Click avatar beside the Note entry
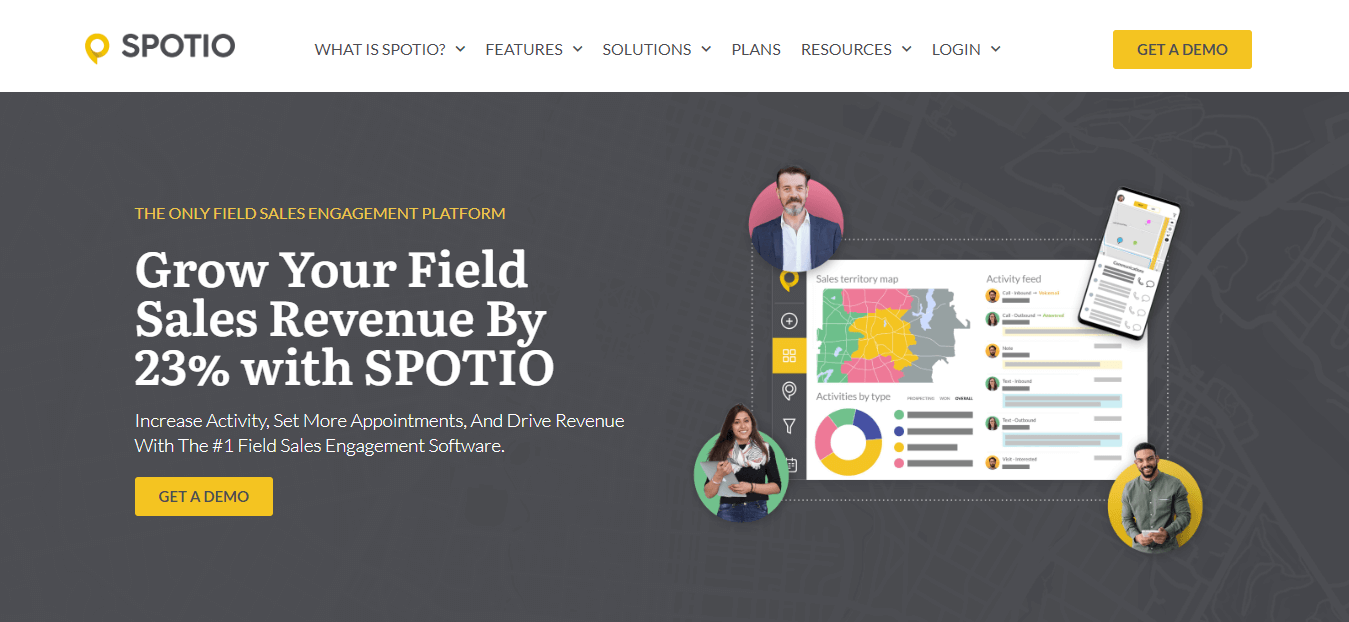This screenshot has width=1349, height=622. (992, 351)
